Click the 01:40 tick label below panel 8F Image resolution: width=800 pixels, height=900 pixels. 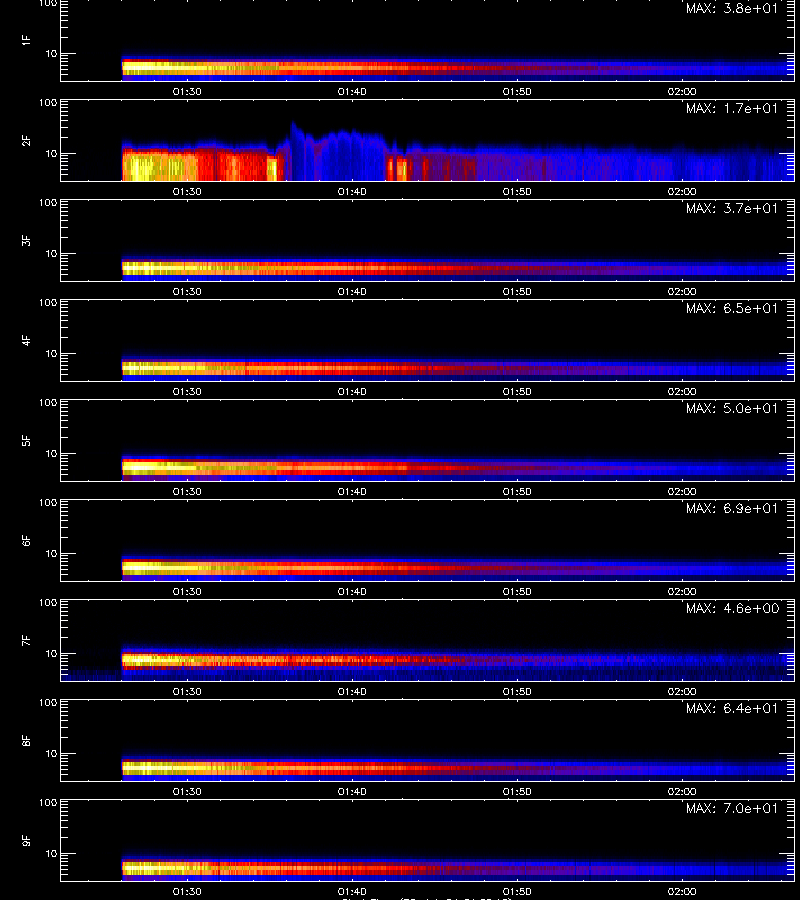click(x=352, y=792)
